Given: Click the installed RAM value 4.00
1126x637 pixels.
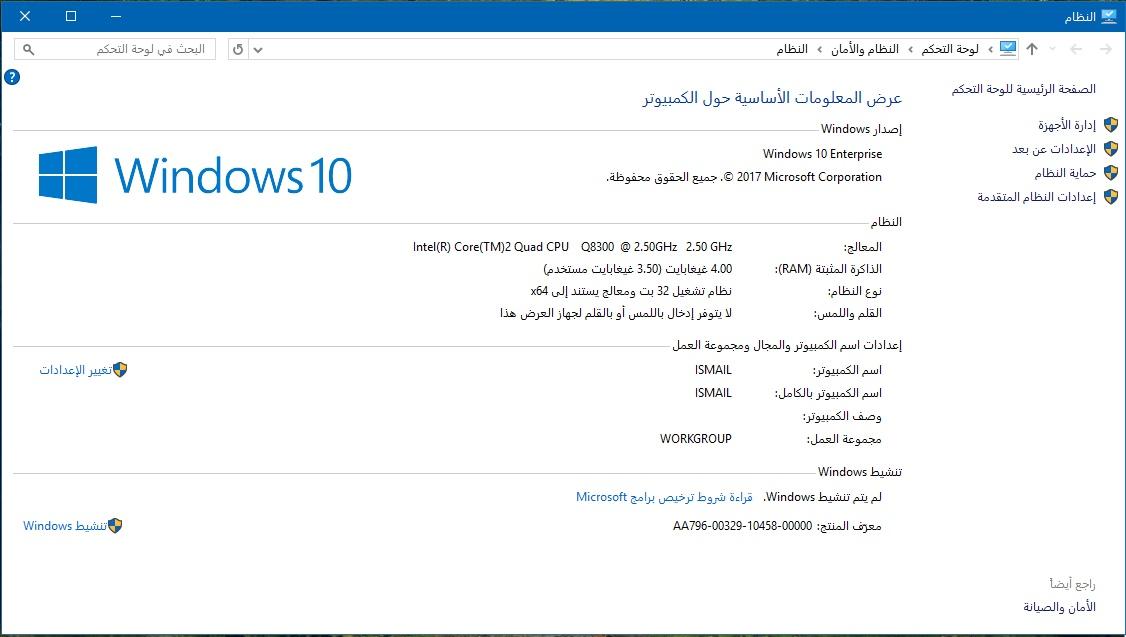Looking at the screenshot, I should tap(638, 269).
